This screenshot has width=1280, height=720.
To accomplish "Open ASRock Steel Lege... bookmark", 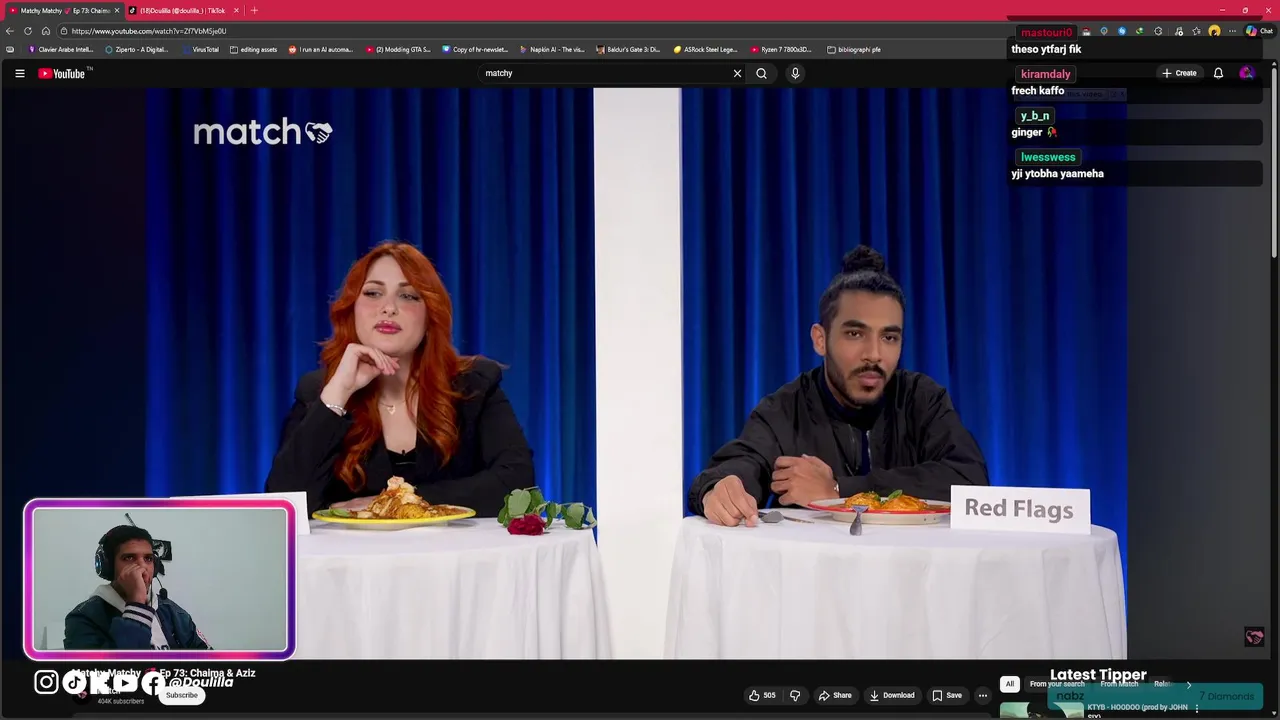I will [705, 49].
